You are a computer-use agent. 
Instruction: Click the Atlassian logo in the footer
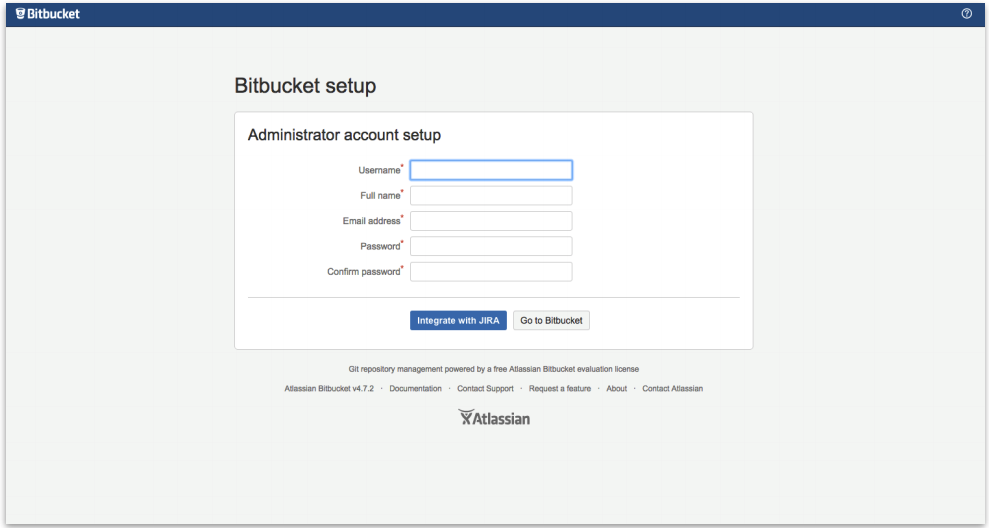(x=494, y=418)
